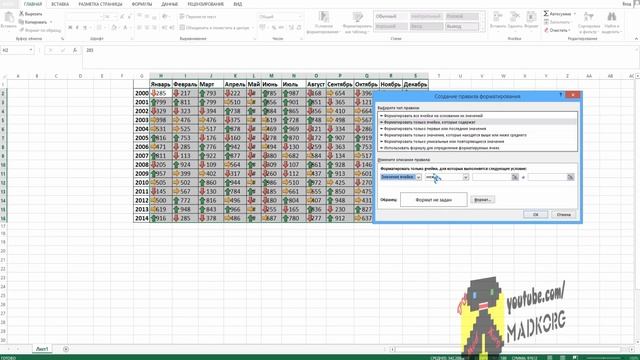Click the second value input field in dialog
Screen dimensions: 640x360
point(547,177)
